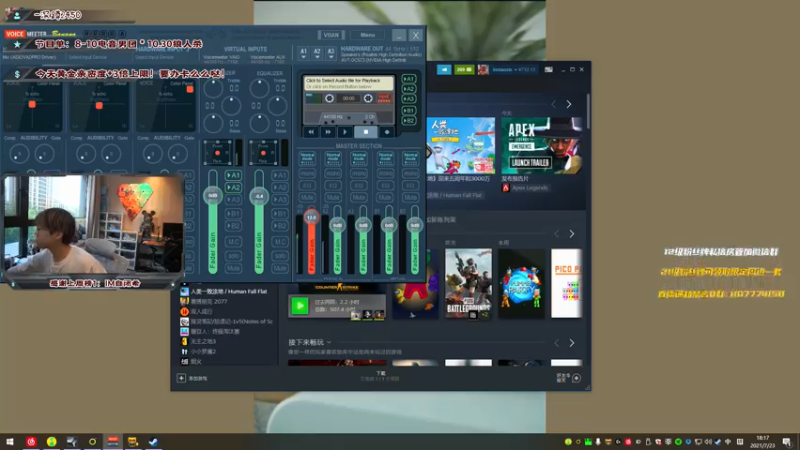Toggle cassette playback output to A1
Image resolution: width=800 pixels, height=450 pixels.
click(x=409, y=79)
